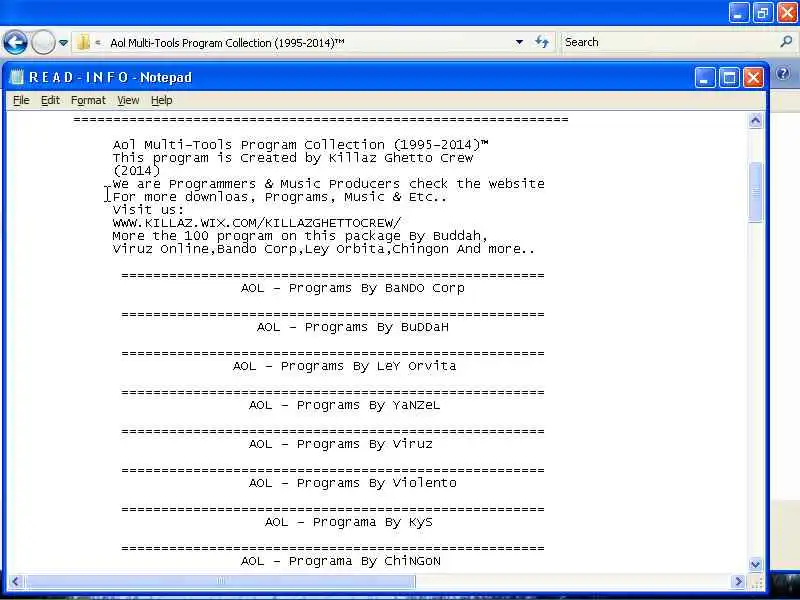The height and width of the screenshot is (600, 800).
Task: Click 'More the 100 program on this package' line
Action: 300,236
